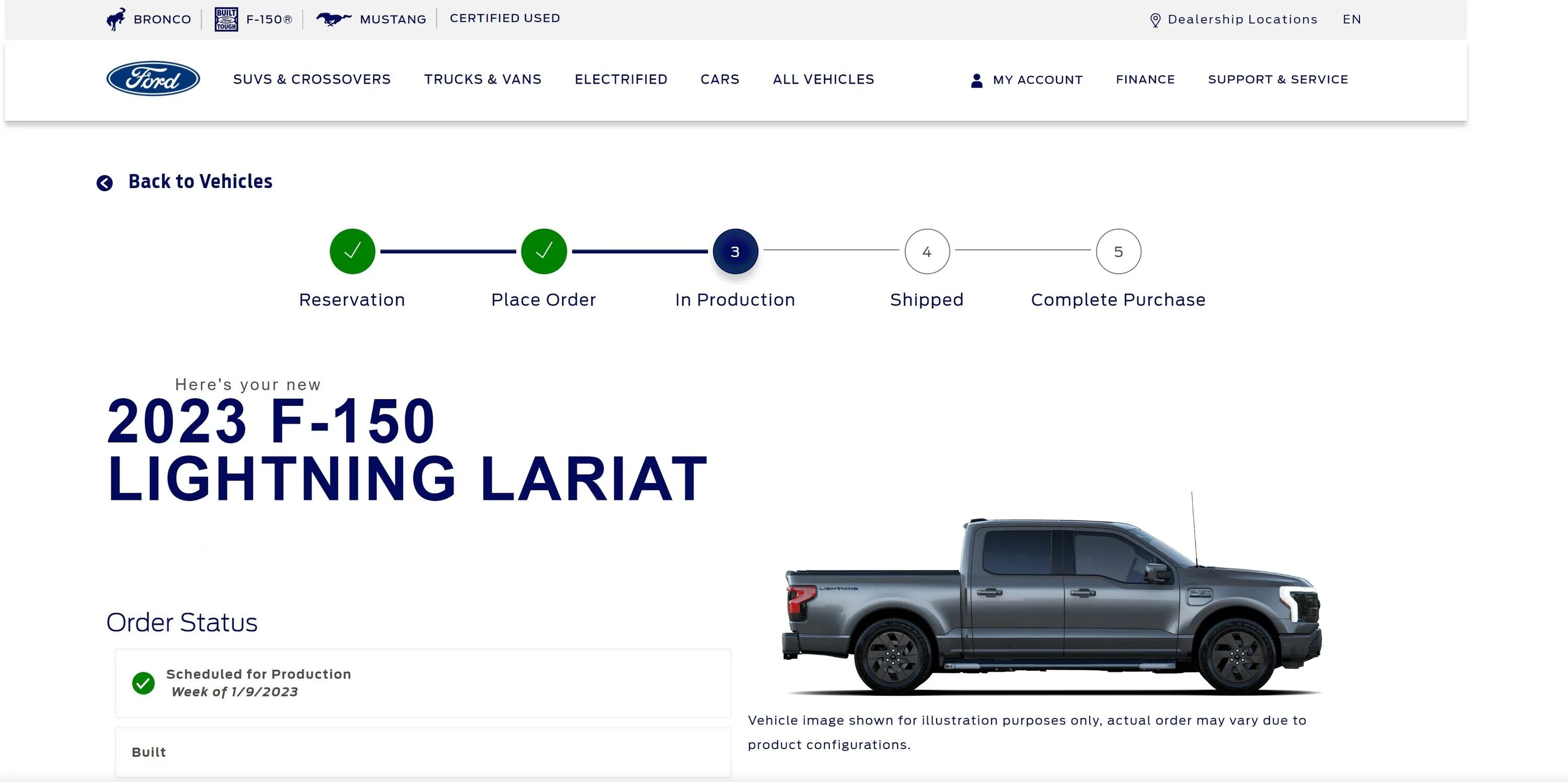The height and width of the screenshot is (782, 1568).
Task: Click the Certified Used link
Action: (x=504, y=18)
